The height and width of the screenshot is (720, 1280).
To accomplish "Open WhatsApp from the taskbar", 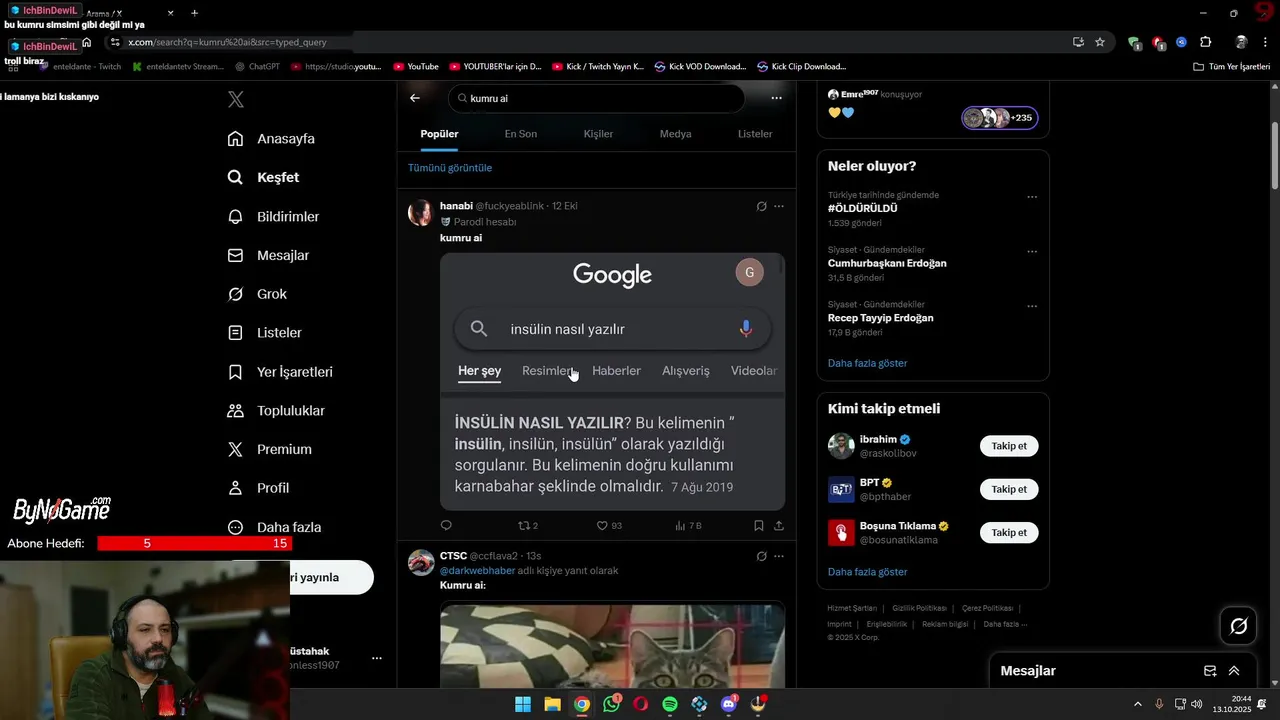I will [612, 704].
